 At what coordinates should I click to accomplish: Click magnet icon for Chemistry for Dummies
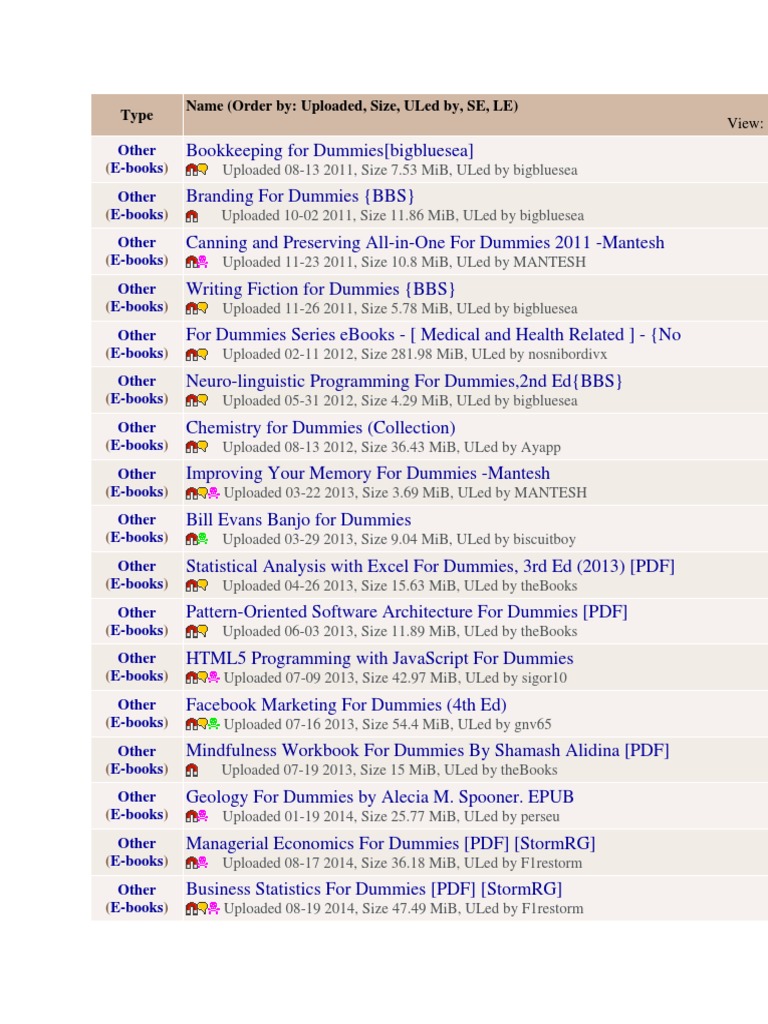tap(191, 447)
